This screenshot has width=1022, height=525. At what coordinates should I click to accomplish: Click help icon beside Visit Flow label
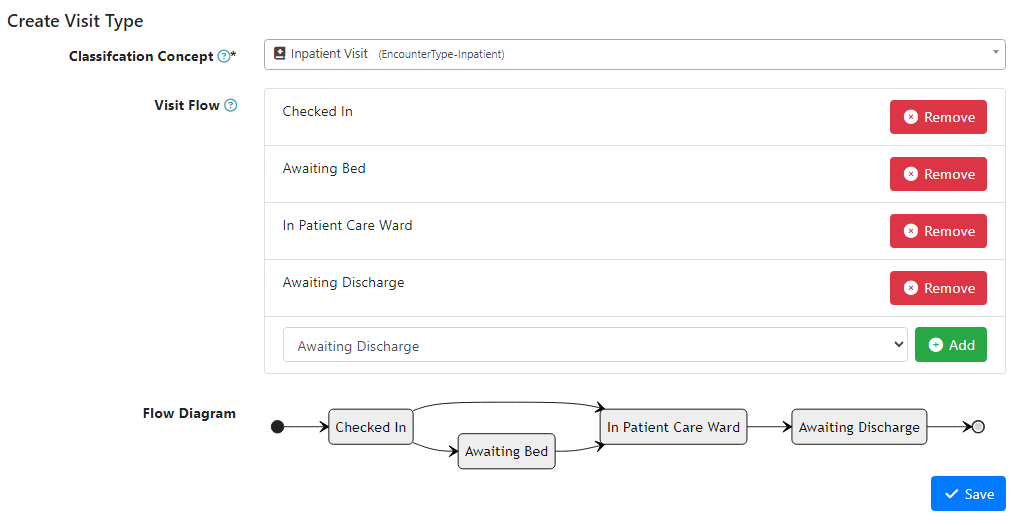[x=231, y=105]
